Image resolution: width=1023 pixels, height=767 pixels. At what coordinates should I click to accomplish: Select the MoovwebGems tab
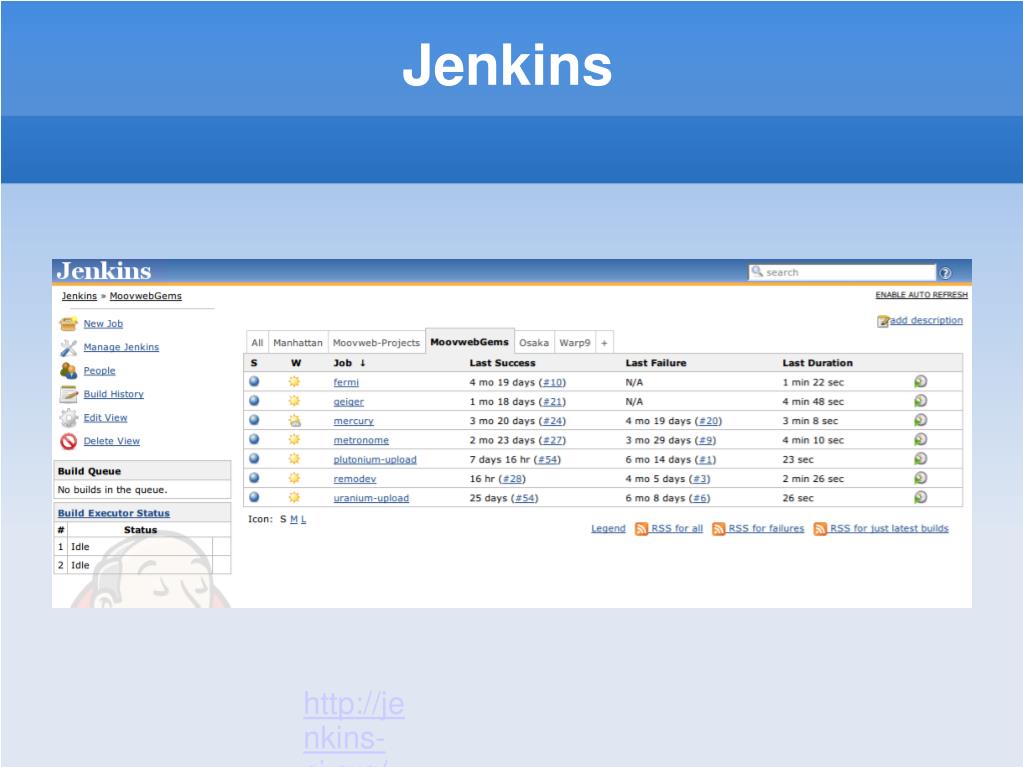pyautogui.click(x=470, y=341)
